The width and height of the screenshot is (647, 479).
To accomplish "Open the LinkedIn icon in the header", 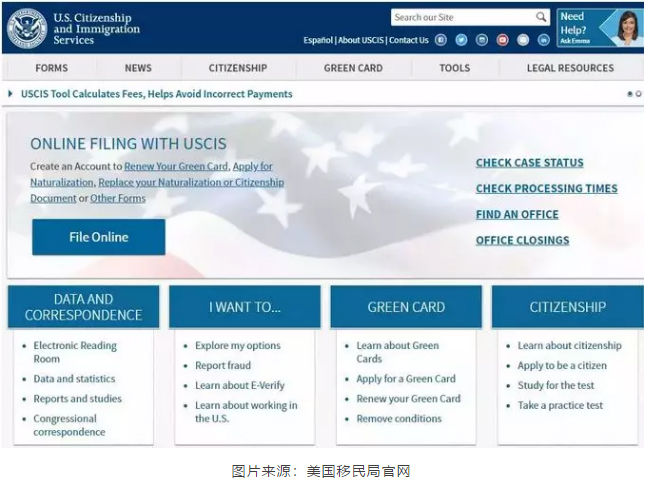I will 544,40.
